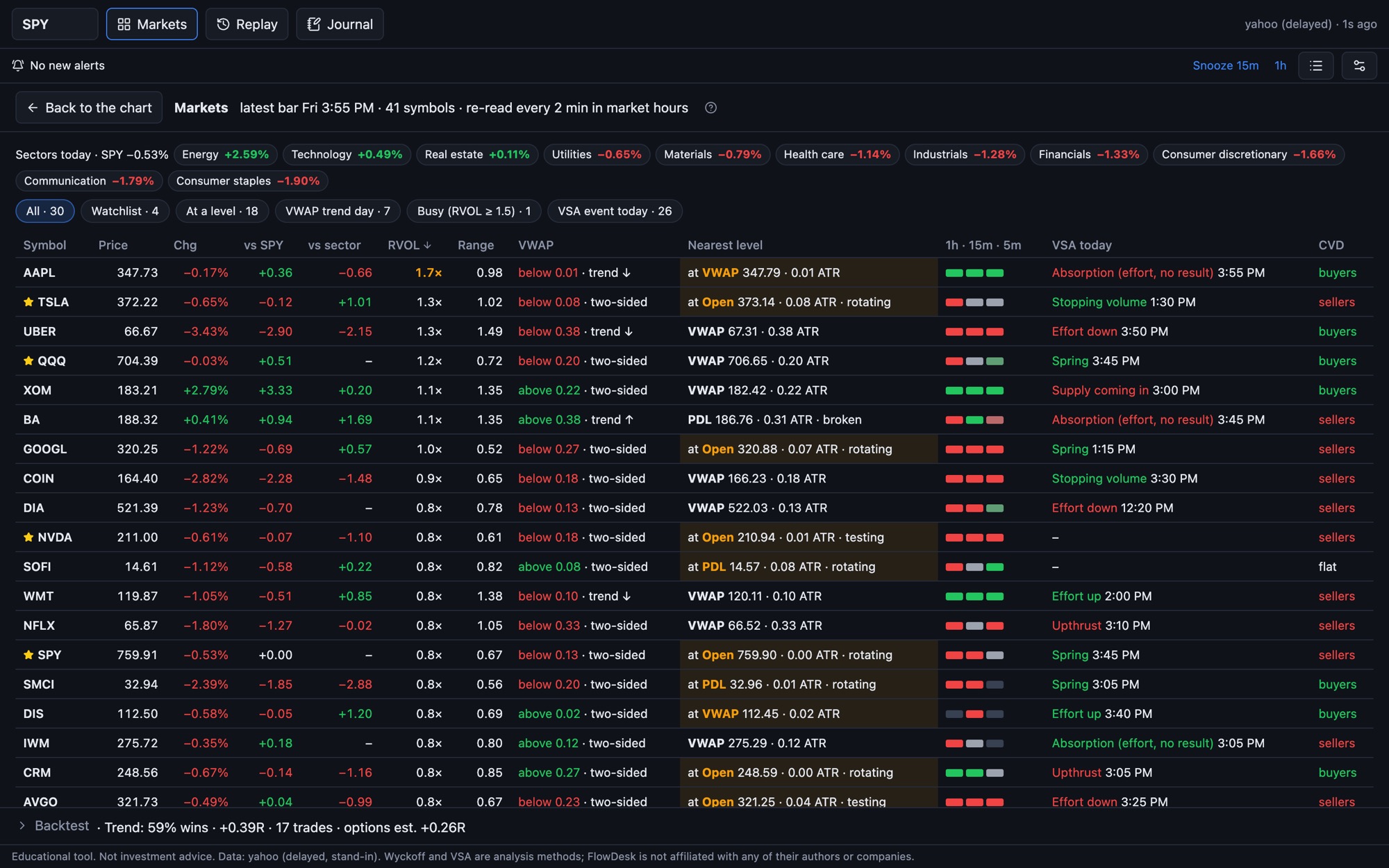Image resolution: width=1389 pixels, height=868 pixels.
Task: Open the GOOGL symbol row
Action: (694, 449)
